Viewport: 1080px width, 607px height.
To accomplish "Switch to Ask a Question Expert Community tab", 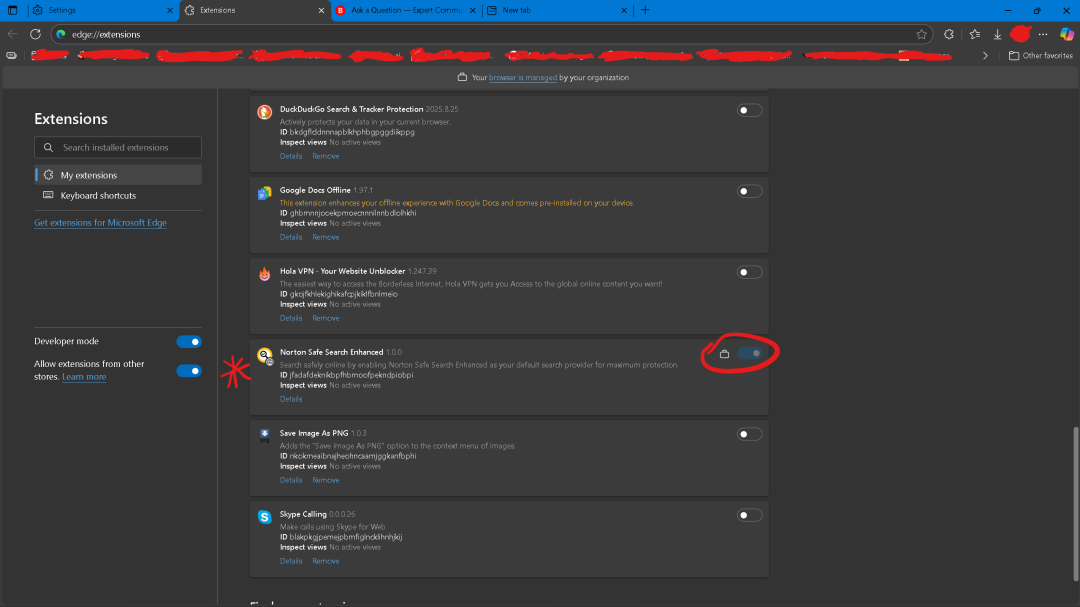I will tap(406, 10).
